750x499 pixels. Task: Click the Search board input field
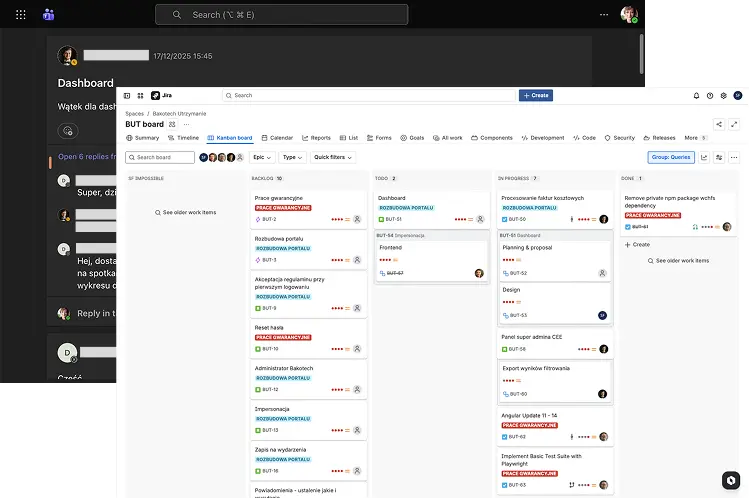click(x=160, y=157)
